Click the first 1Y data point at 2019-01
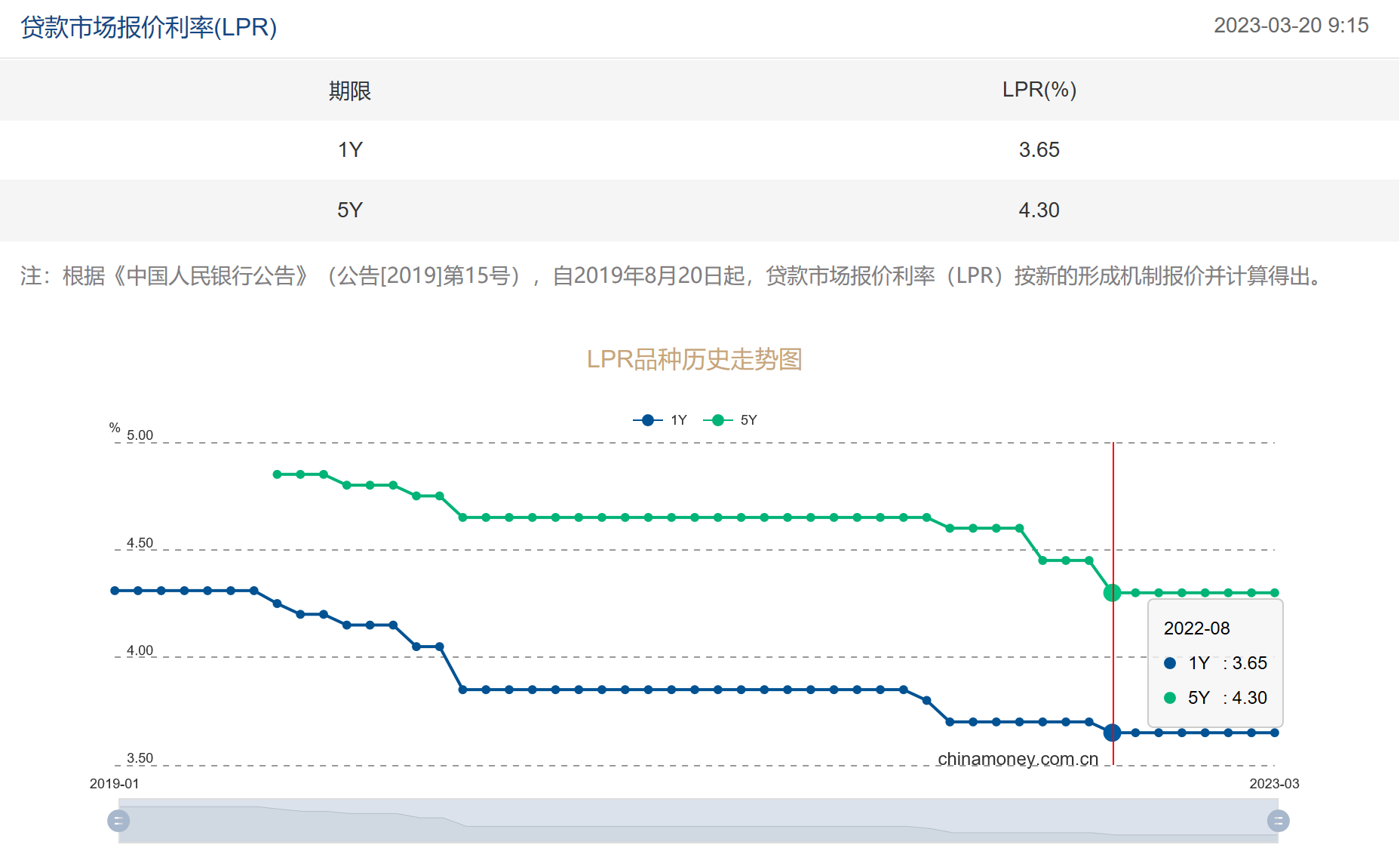 tap(115, 591)
